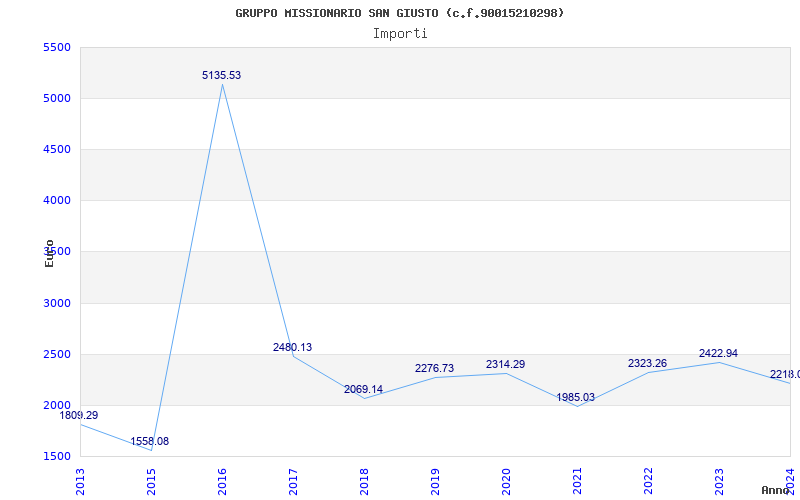The height and width of the screenshot is (500, 800).
Task: Click the x-axis year 2017
Action: 293,481
